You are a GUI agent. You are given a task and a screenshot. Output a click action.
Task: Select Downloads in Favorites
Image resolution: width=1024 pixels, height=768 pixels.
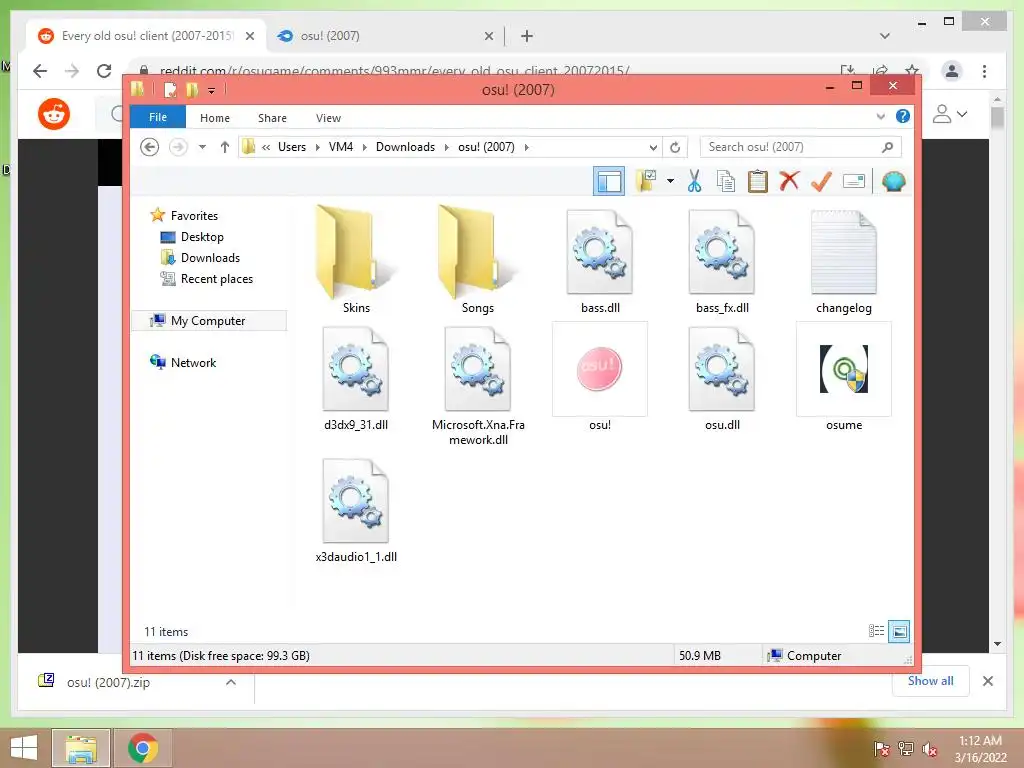tap(200, 257)
